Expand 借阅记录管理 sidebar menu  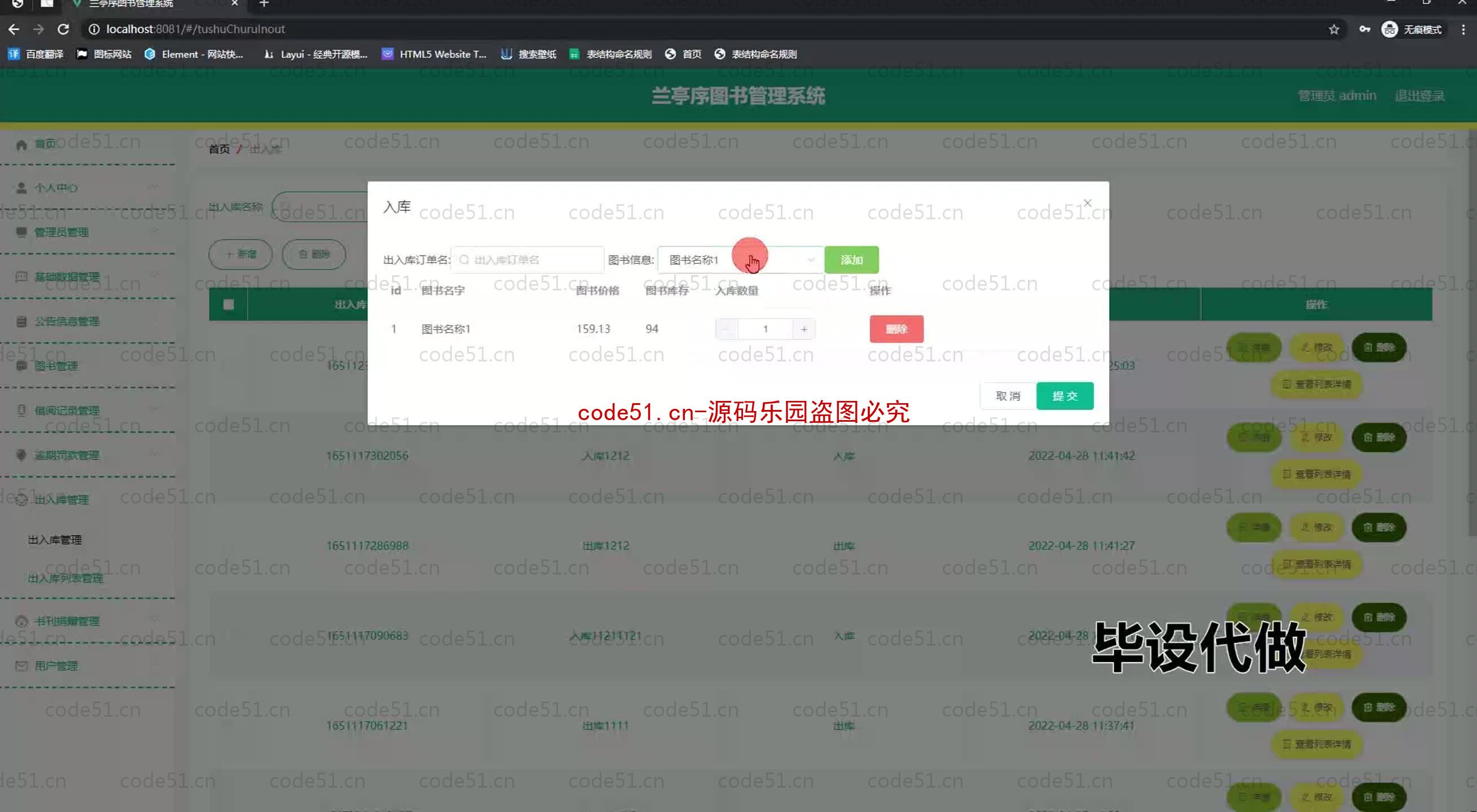(87, 411)
